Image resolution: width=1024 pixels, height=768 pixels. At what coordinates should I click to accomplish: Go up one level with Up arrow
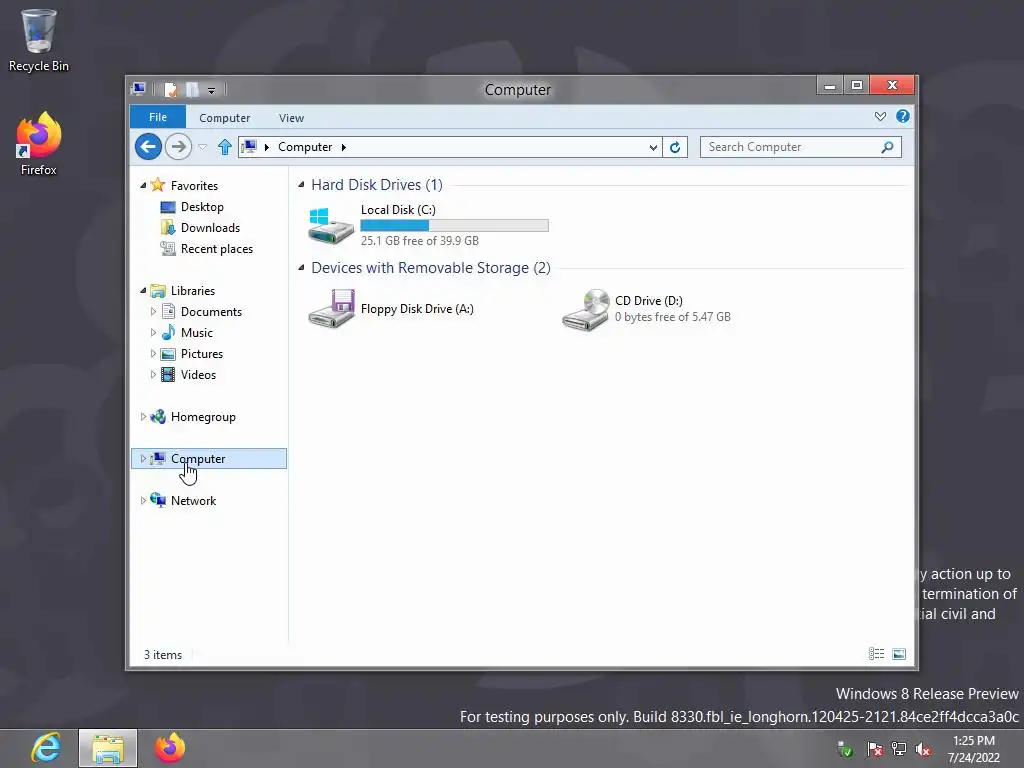[x=225, y=147]
